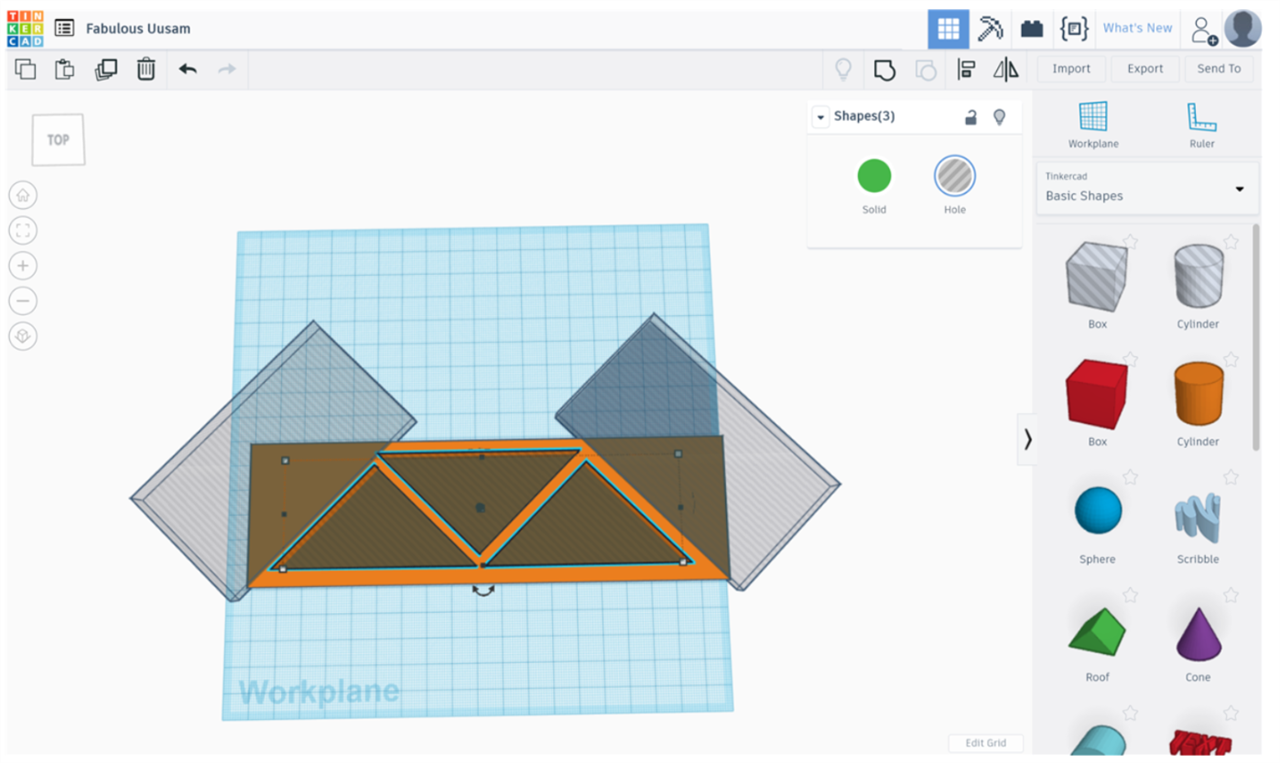This screenshot has height=763, width=1280.
Task: Favorite the hole Cylinder with star
Action: 1231,241
